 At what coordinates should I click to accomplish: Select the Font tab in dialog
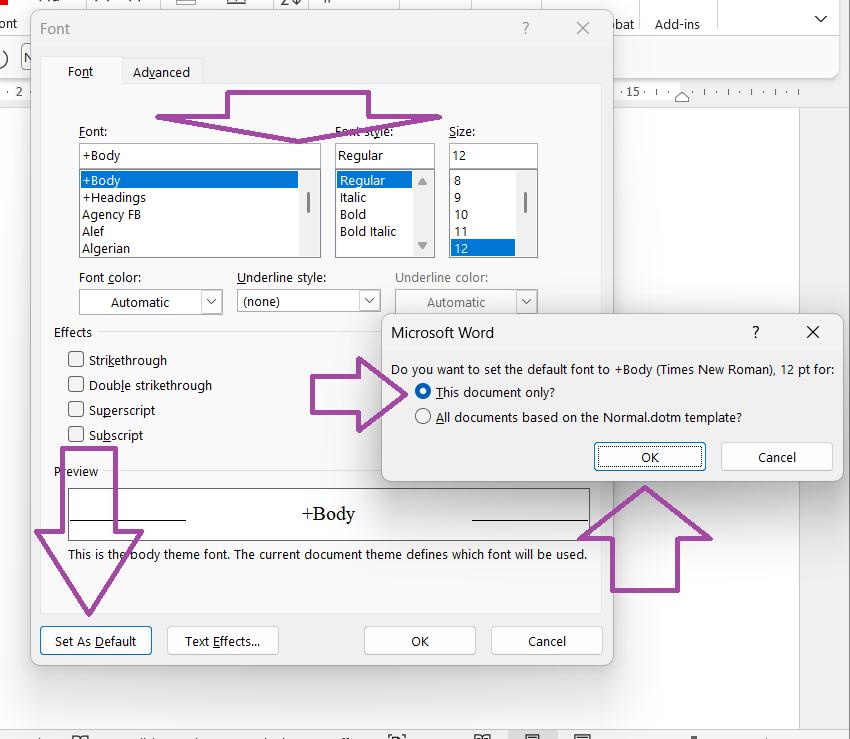tap(80, 72)
